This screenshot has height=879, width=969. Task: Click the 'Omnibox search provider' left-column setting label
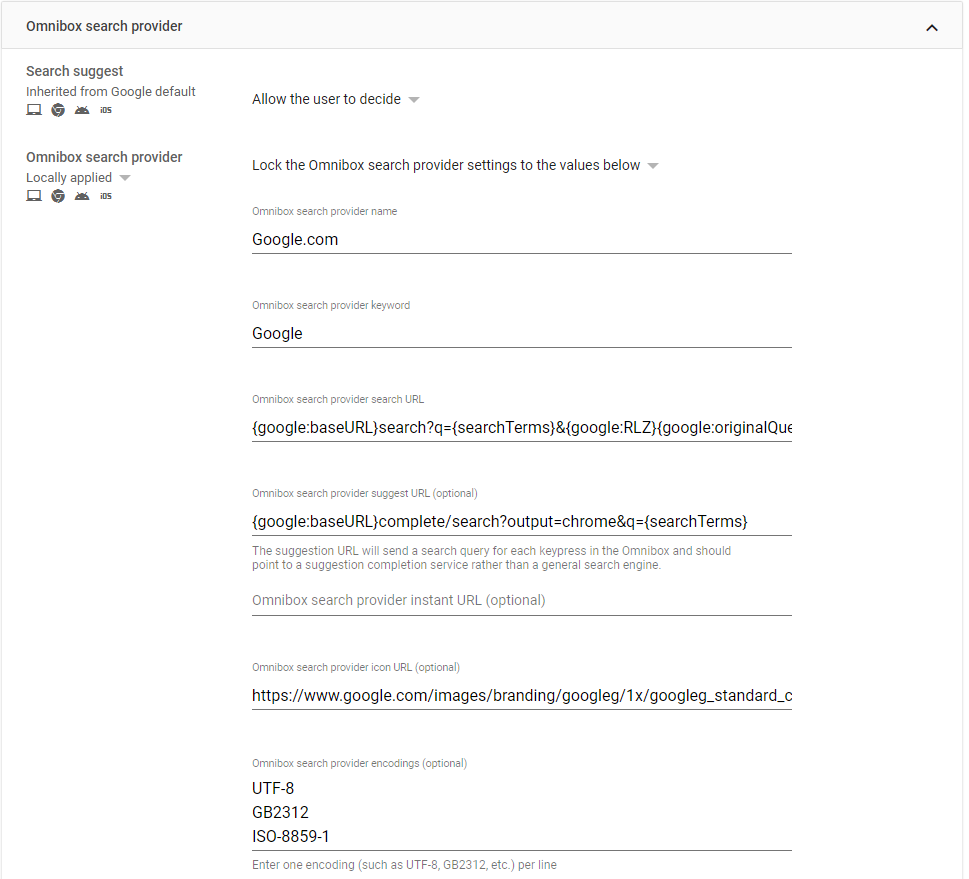[104, 157]
